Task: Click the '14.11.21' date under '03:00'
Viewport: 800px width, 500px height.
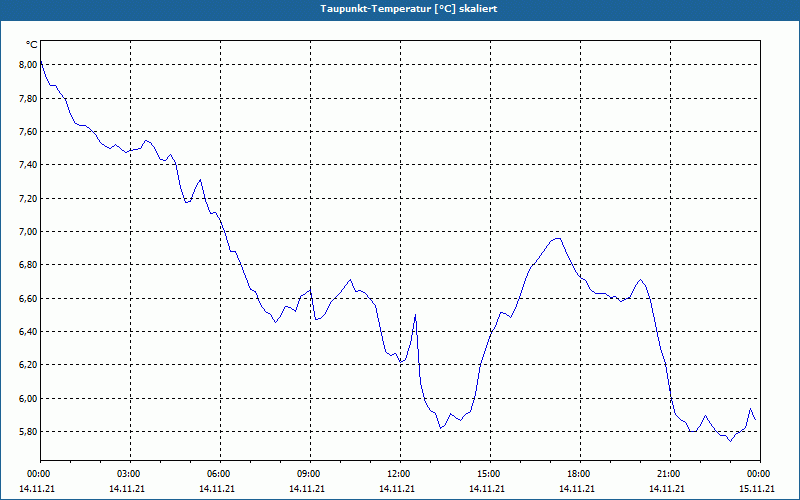Action: 127,489
